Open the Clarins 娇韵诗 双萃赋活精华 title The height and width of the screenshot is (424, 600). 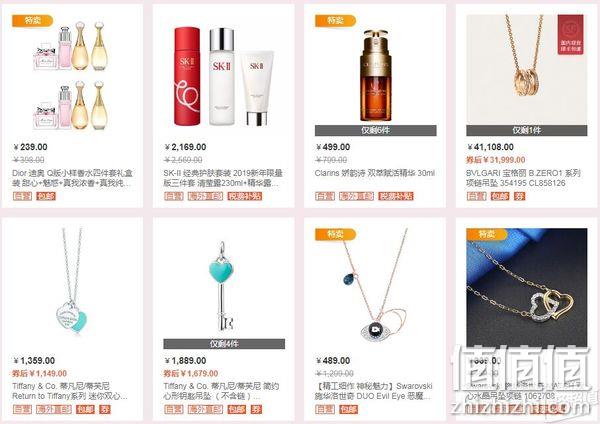point(375,173)
